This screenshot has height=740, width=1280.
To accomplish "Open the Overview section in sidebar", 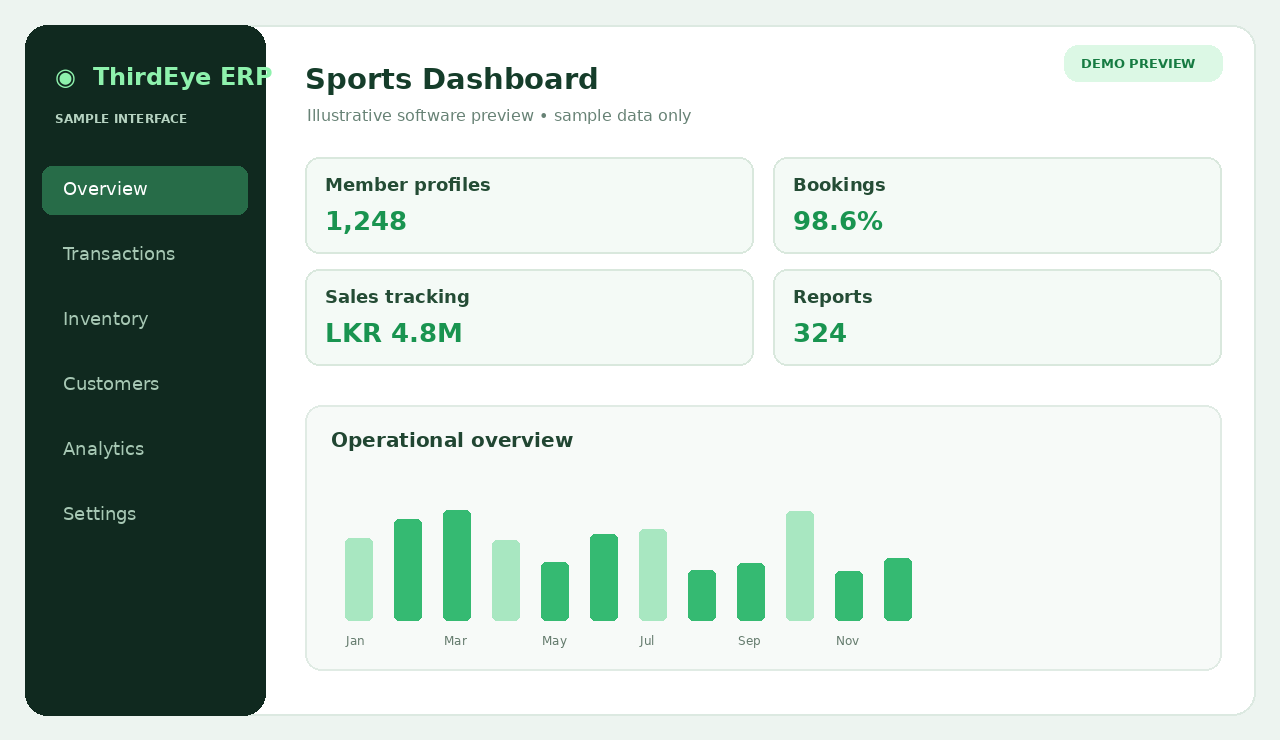I will point(145,190).
